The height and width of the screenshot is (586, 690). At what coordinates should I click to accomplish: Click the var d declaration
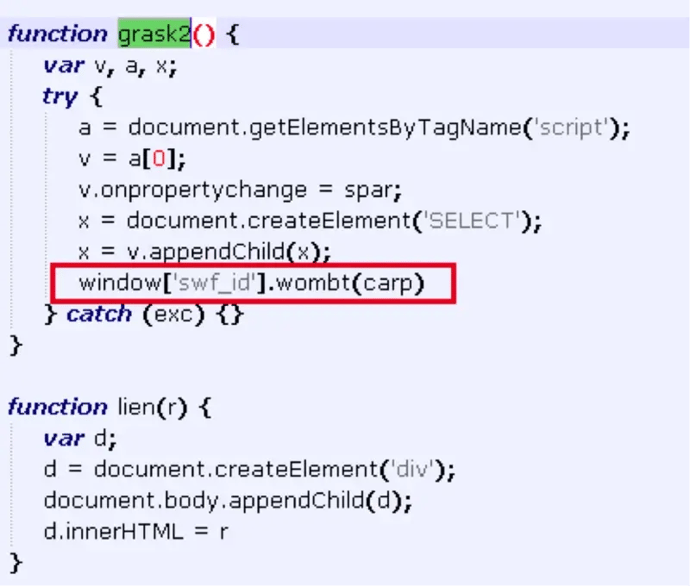tap(80, 438)
